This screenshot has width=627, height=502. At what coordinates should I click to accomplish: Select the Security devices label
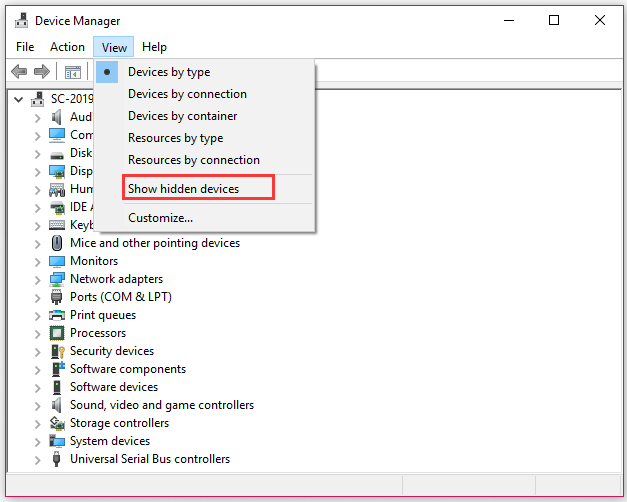click(x=112, y=351)
